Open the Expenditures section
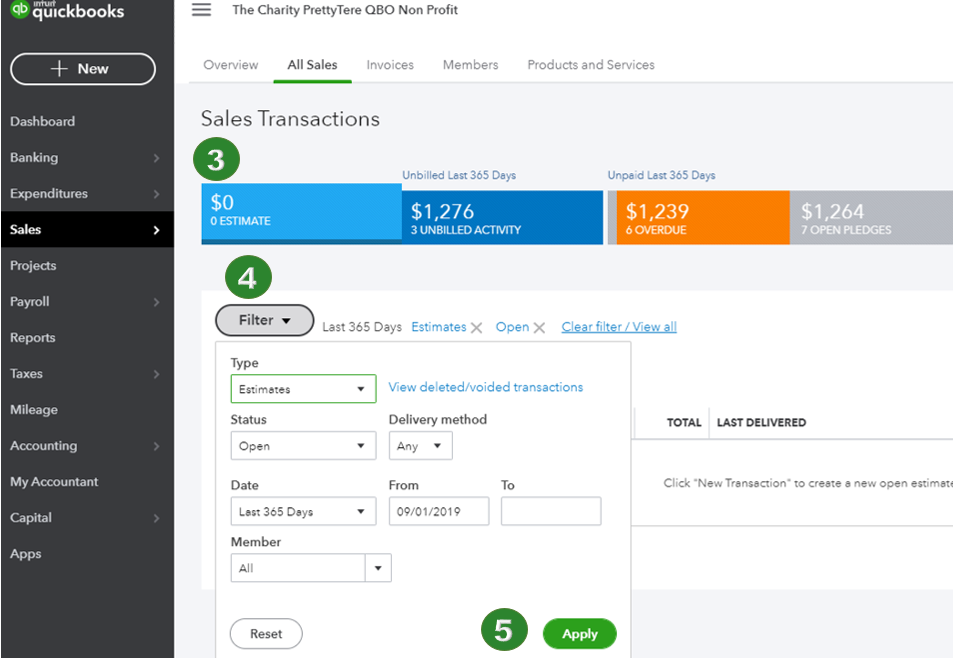Image resolution: width=953 pixels, height=661 pixels. tap(49, 193)
